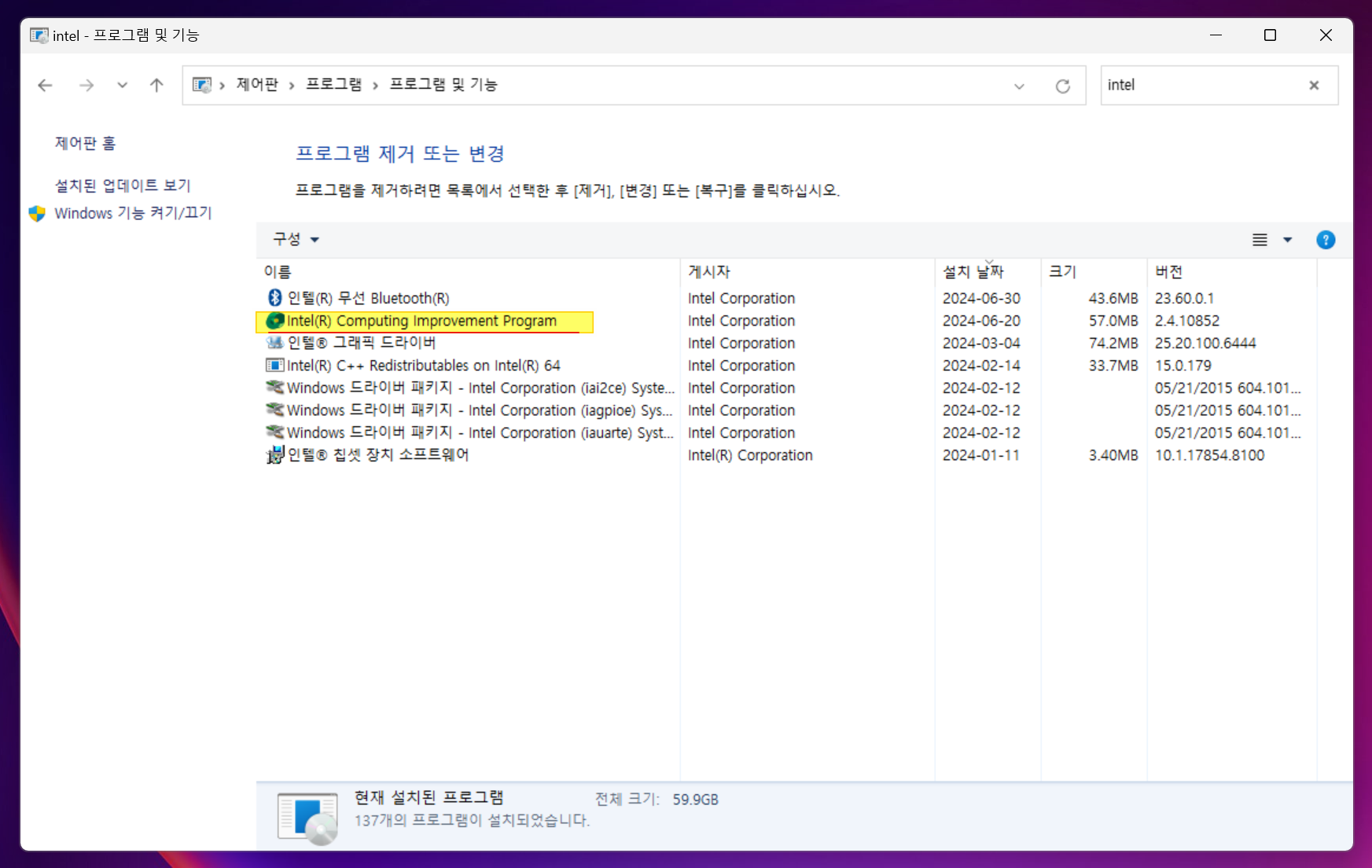Sort by the 게시자 column header
This screenshot has height=868, width=1372.
[x=807, y=271]
